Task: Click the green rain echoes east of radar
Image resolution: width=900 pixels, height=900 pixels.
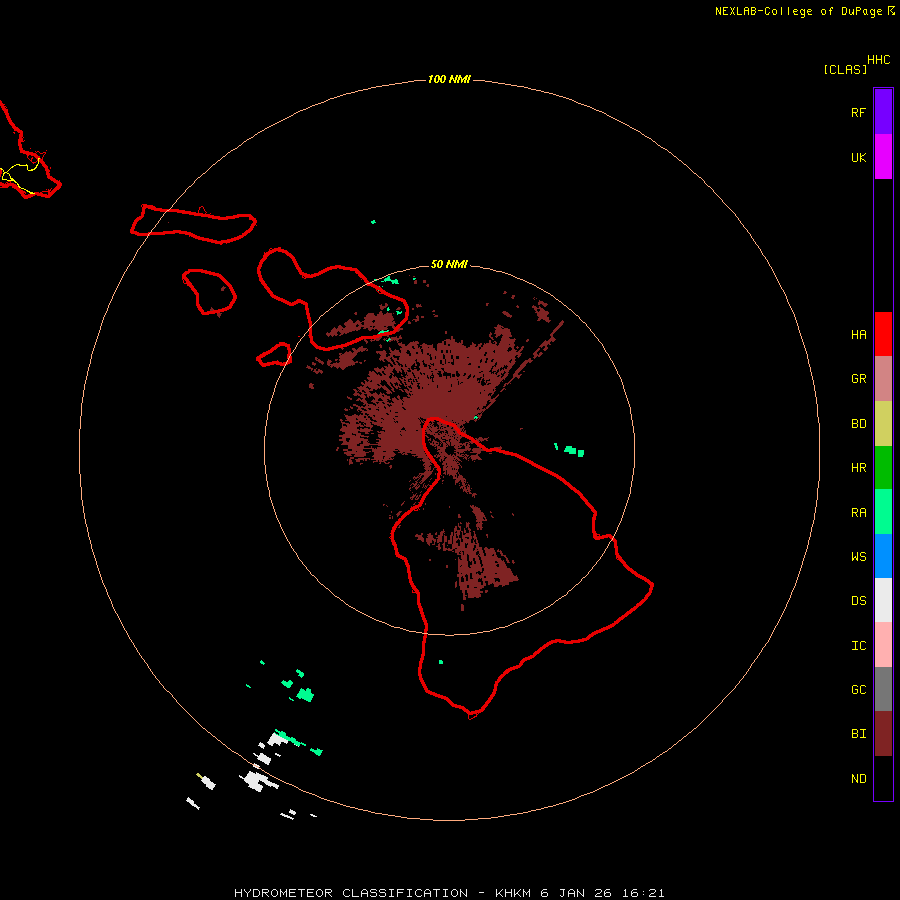Action: pyautogui.click(x=569, y=449)
